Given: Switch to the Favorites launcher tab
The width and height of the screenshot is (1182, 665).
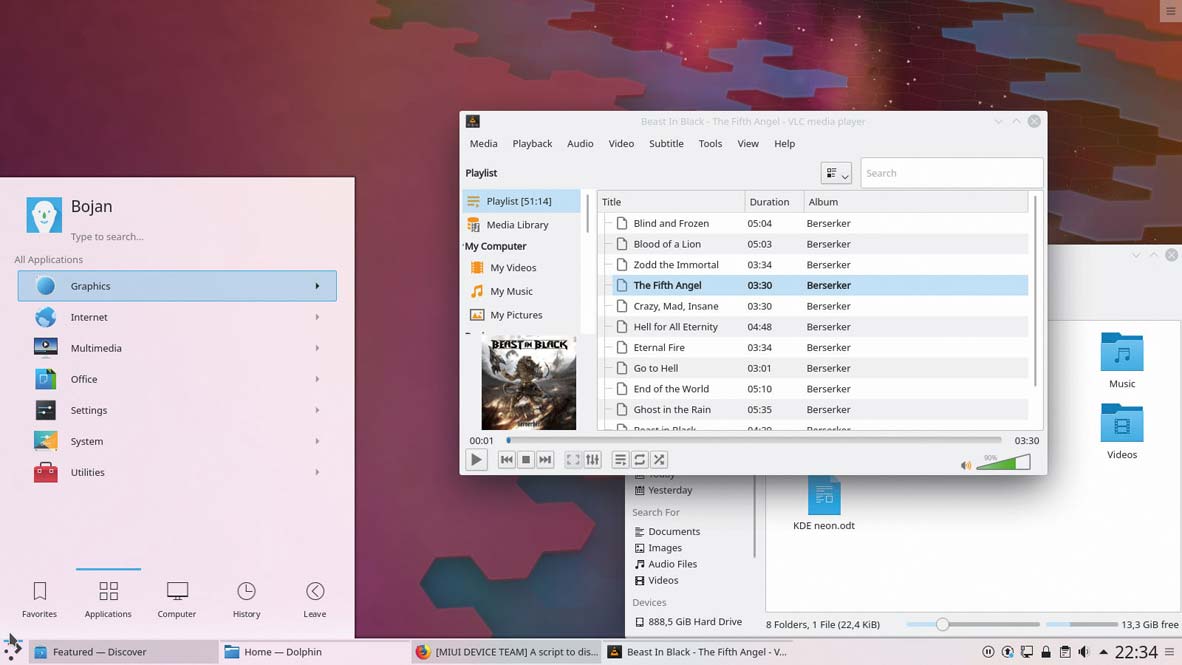Looking at the screenshot, I should tap(39, 599).
